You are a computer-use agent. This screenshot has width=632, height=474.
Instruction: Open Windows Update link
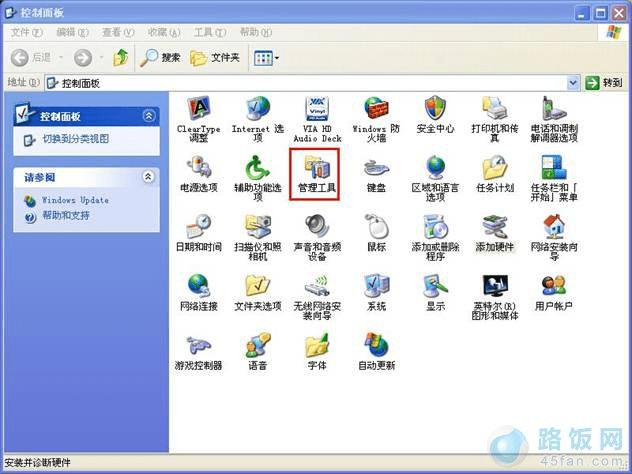click(75, 200)
